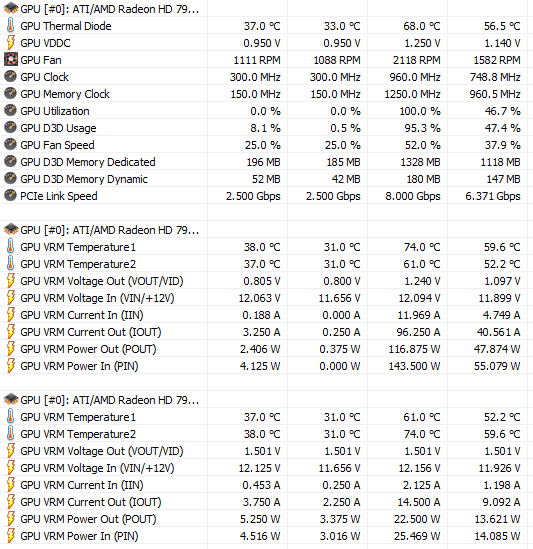Screen dimensions: 533x549
Task: Select the GPU D3D Memory Dynamic row label
Action: click(x=84, y=179)
